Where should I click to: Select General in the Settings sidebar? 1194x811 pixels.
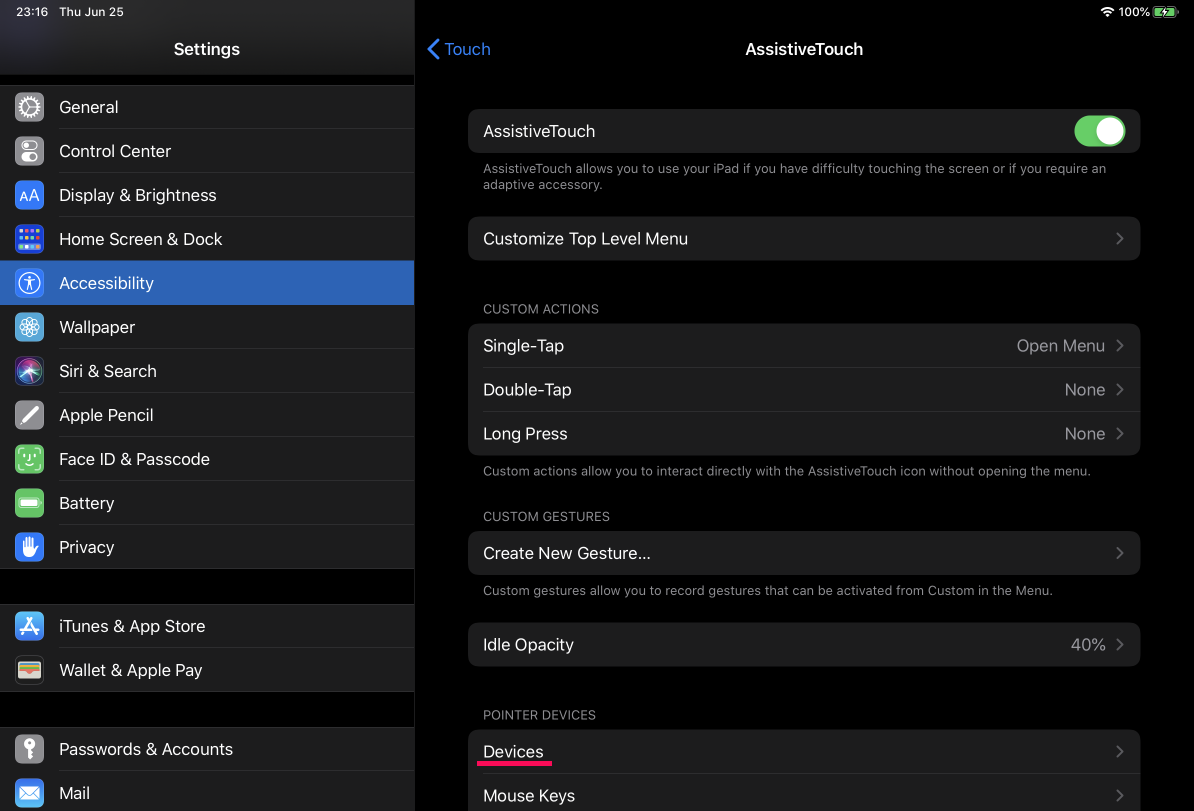pos(207,107)
